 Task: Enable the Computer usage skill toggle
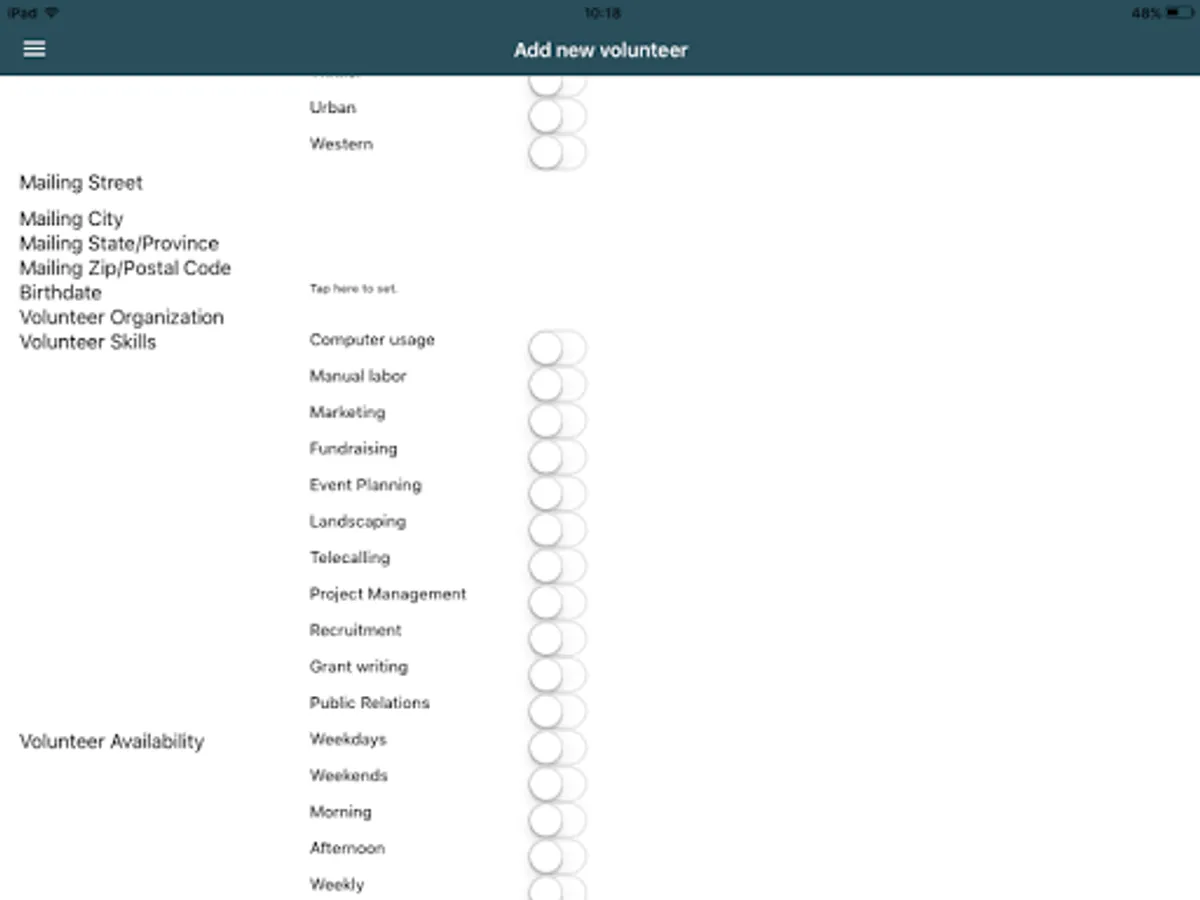pyautogui.click(x=557, y=347)
